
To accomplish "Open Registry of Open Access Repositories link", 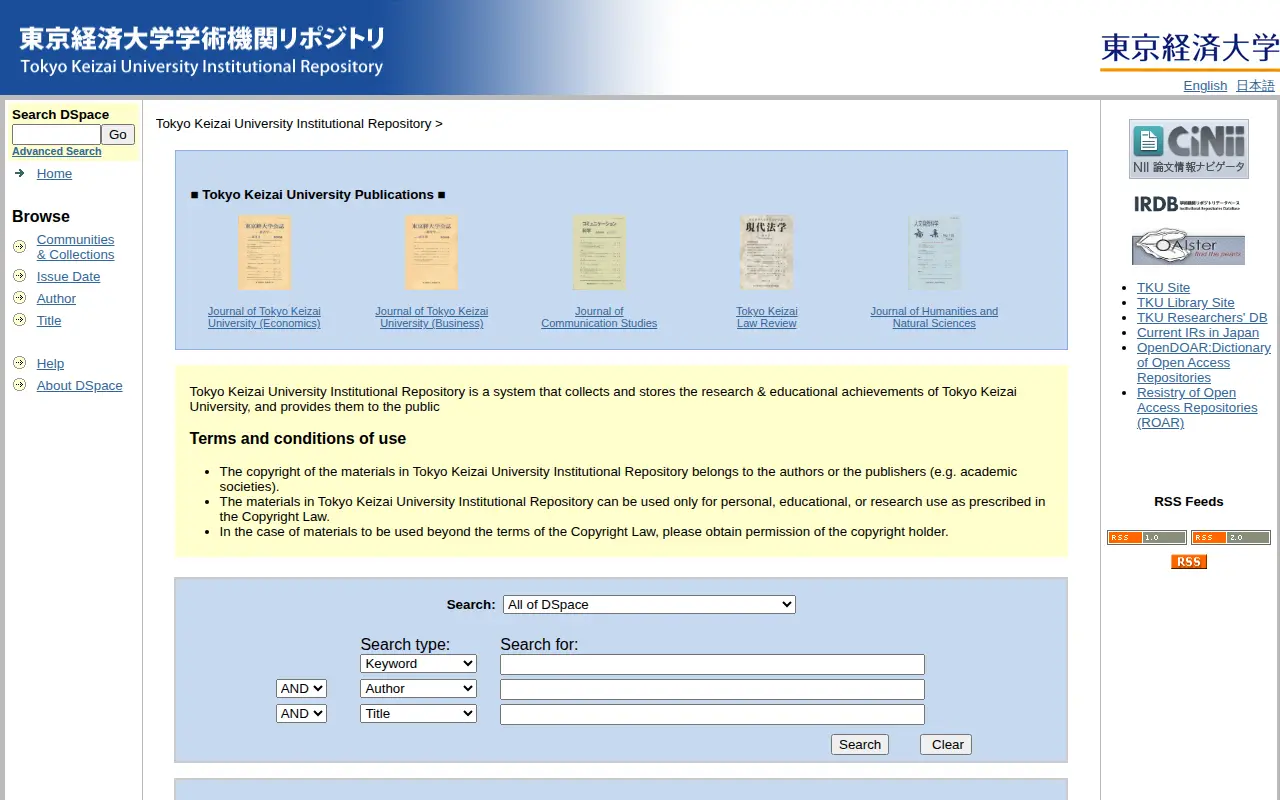I will click(1197, 407).
